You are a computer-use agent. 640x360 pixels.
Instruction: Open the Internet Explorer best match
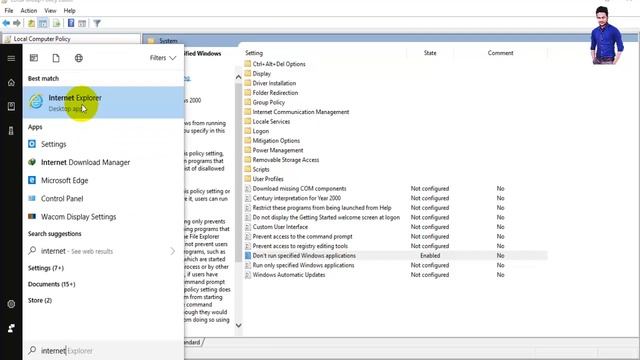[x=104, y=102]
